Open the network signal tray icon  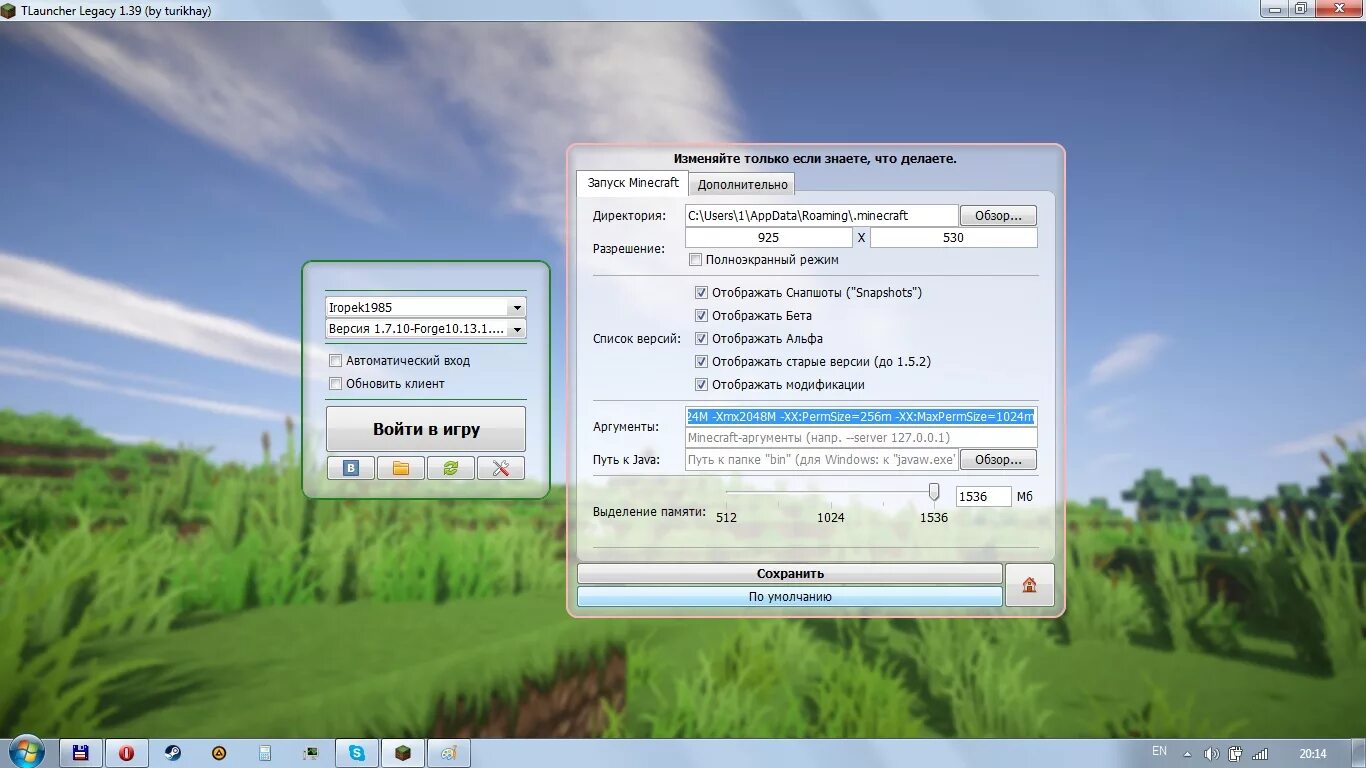(1260, 754)
